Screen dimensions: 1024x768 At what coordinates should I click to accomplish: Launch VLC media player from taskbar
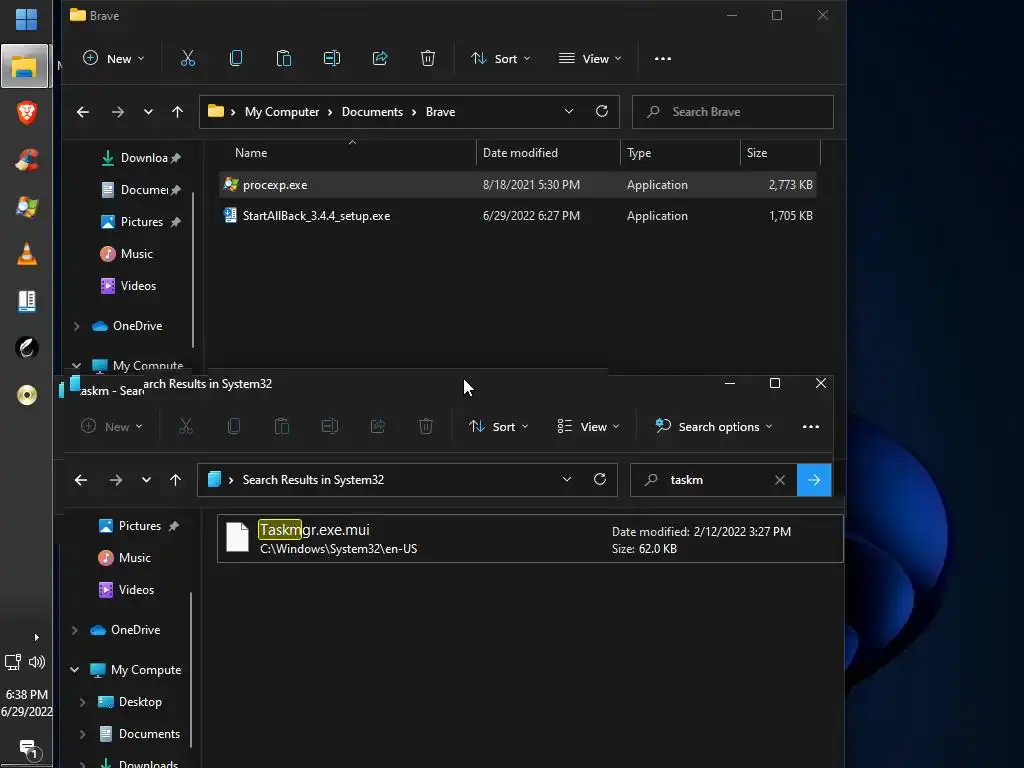26,253
